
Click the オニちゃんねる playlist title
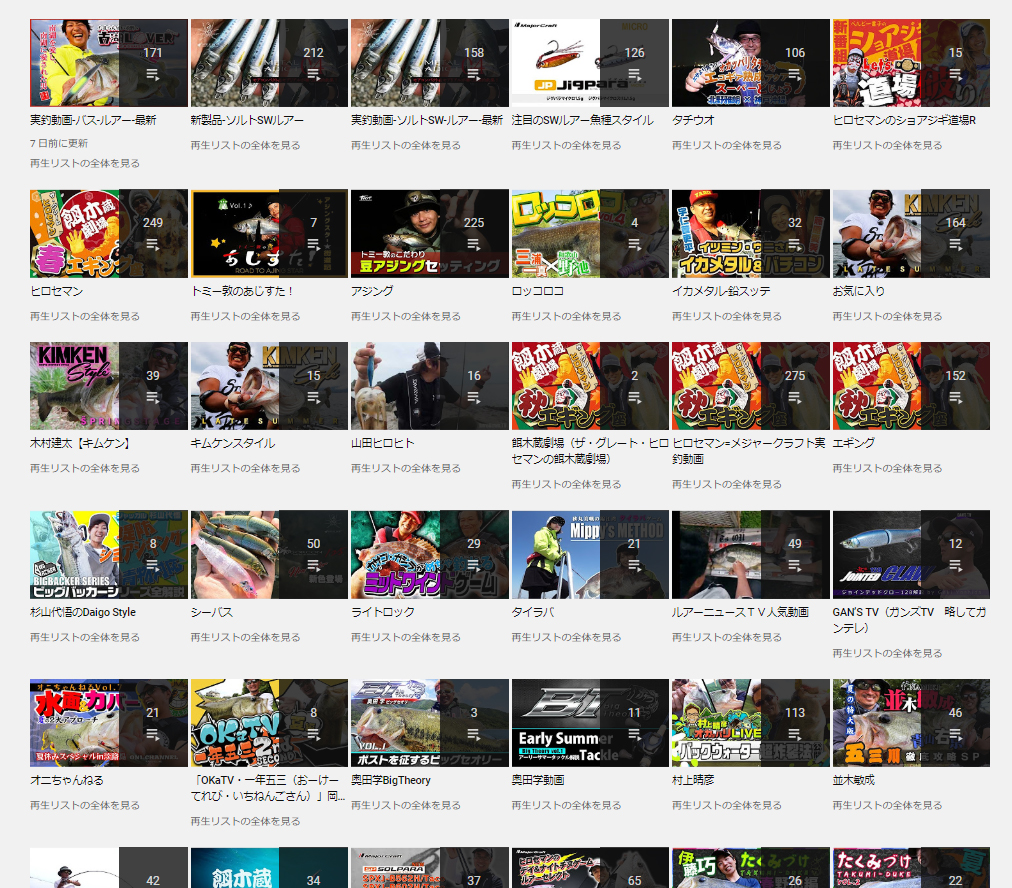click(66, 780)
